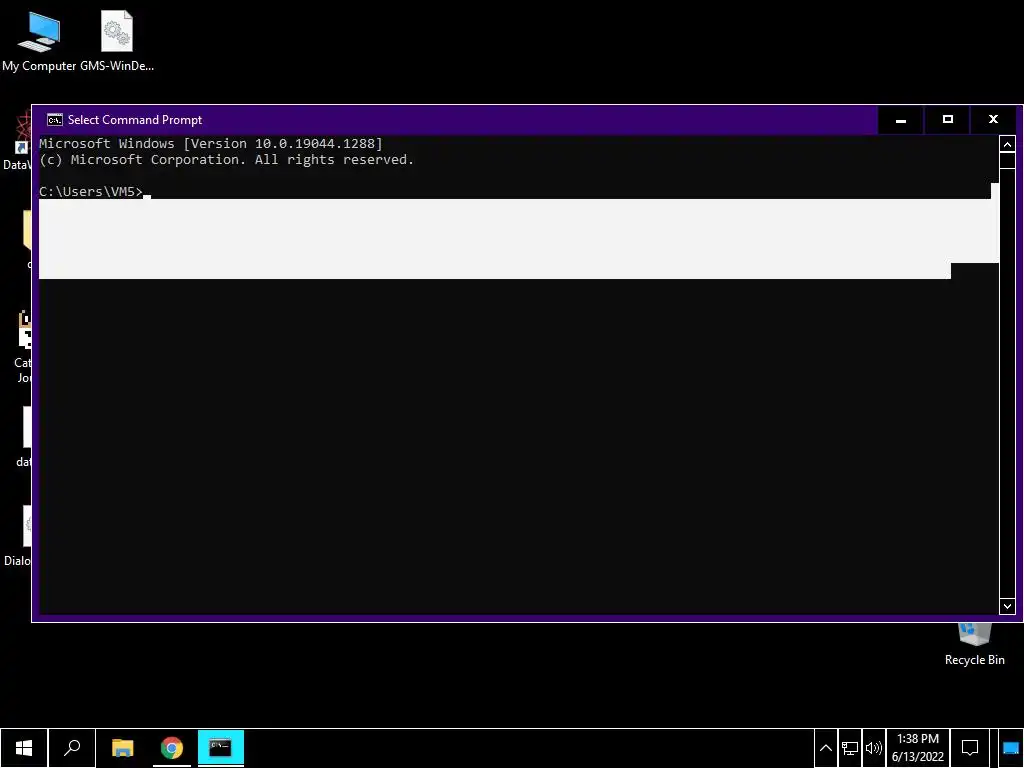Maximize the Command Prompt window
The width and height of the screenshot is (1024, 768).
[948, 120]
